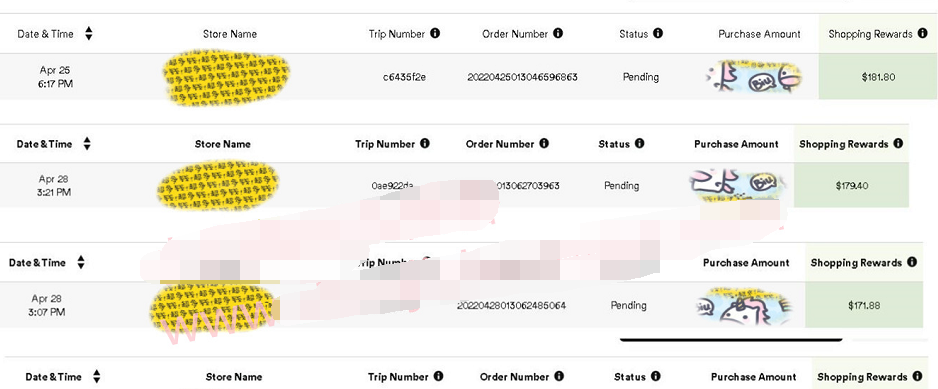Show the Status info tooltip in first table
Image resolution: width=938 pixels, height=389 pixels.
[x=657, y=34]
